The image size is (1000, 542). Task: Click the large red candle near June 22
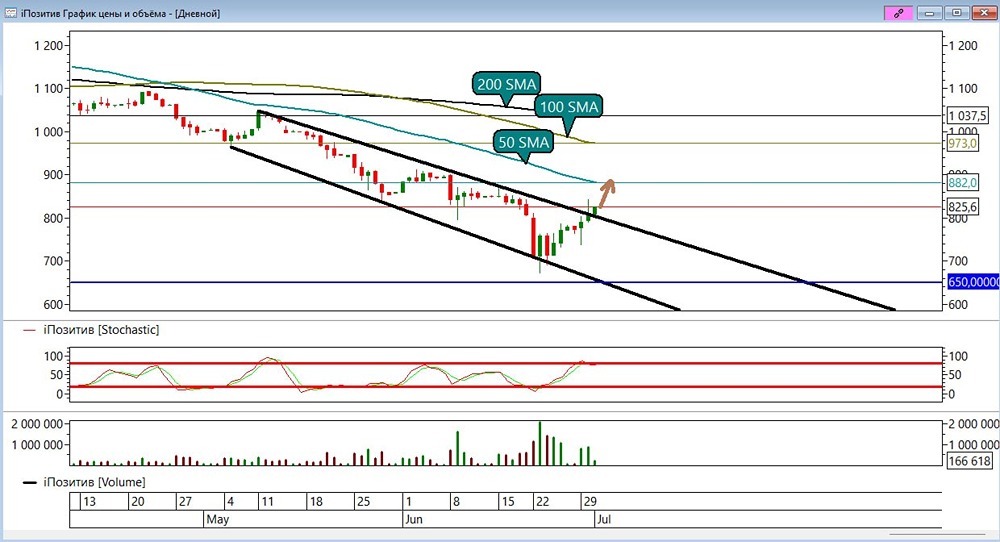pos(533,236)
